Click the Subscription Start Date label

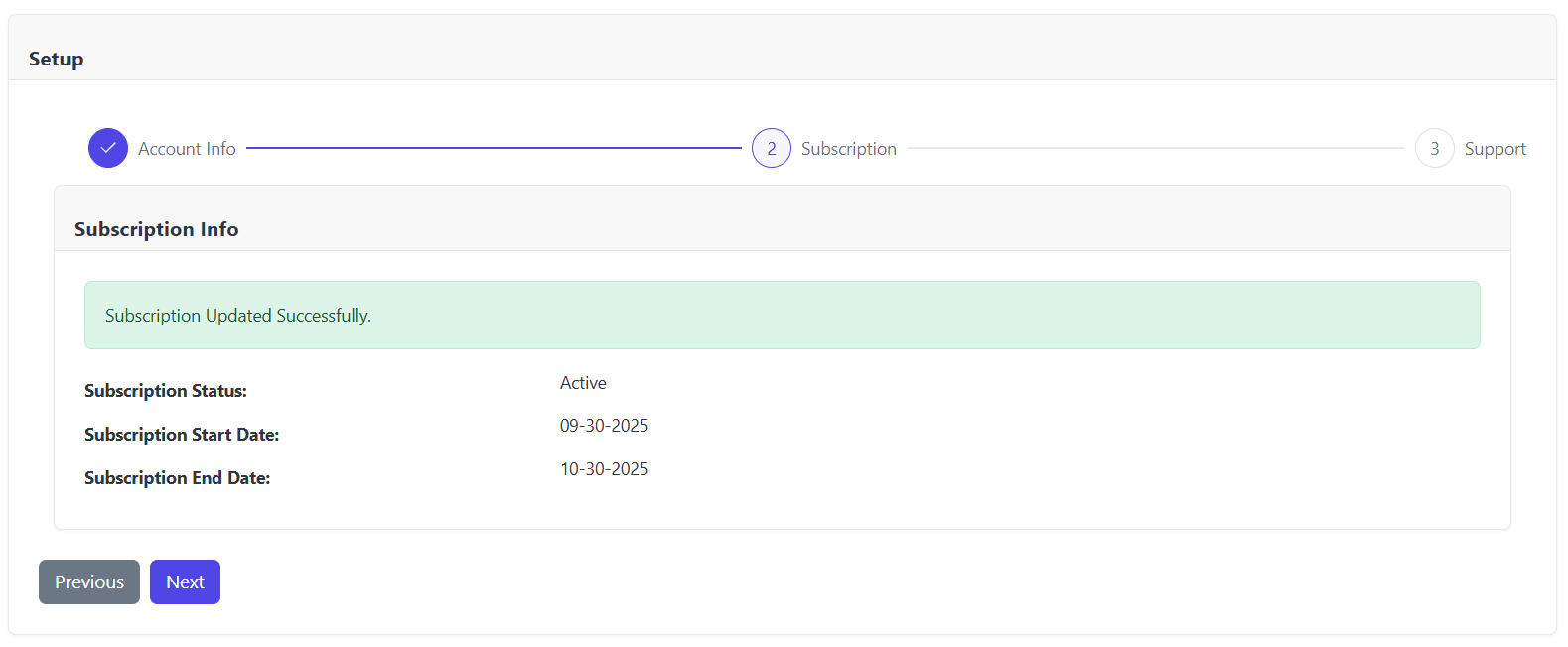(x=182, y=435)
